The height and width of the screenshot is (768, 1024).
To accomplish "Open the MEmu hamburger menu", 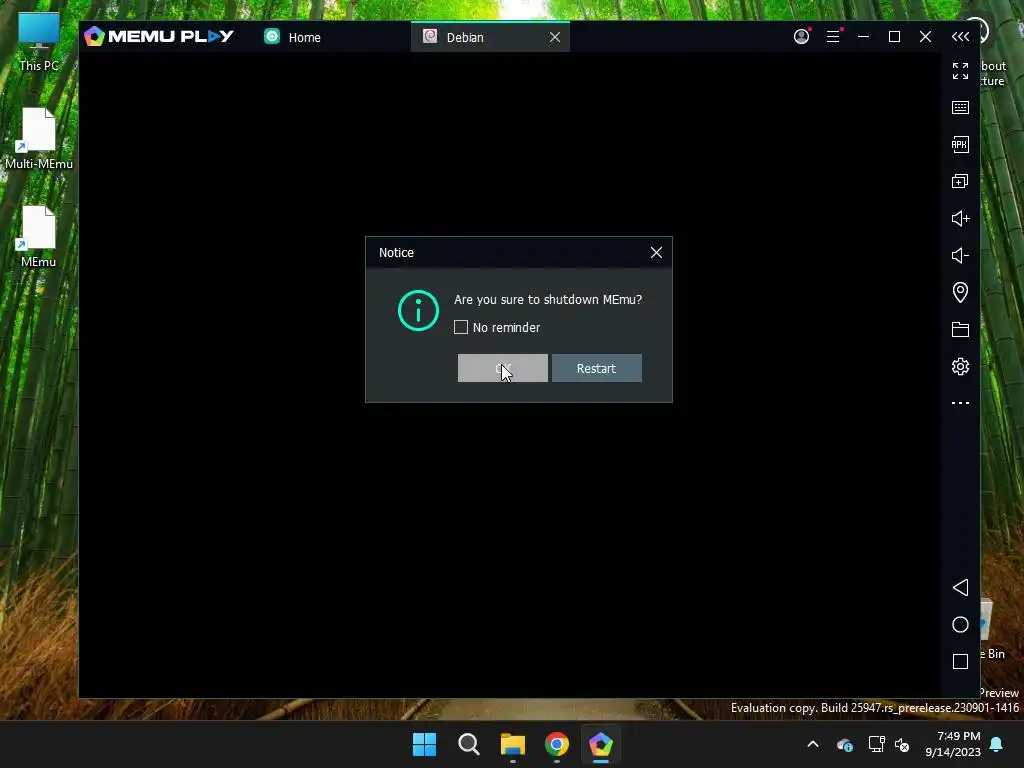I will click(x=833, y=37).
